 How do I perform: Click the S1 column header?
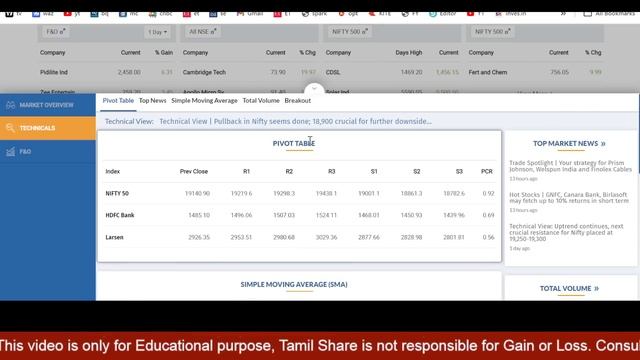[x=374, y=171]
